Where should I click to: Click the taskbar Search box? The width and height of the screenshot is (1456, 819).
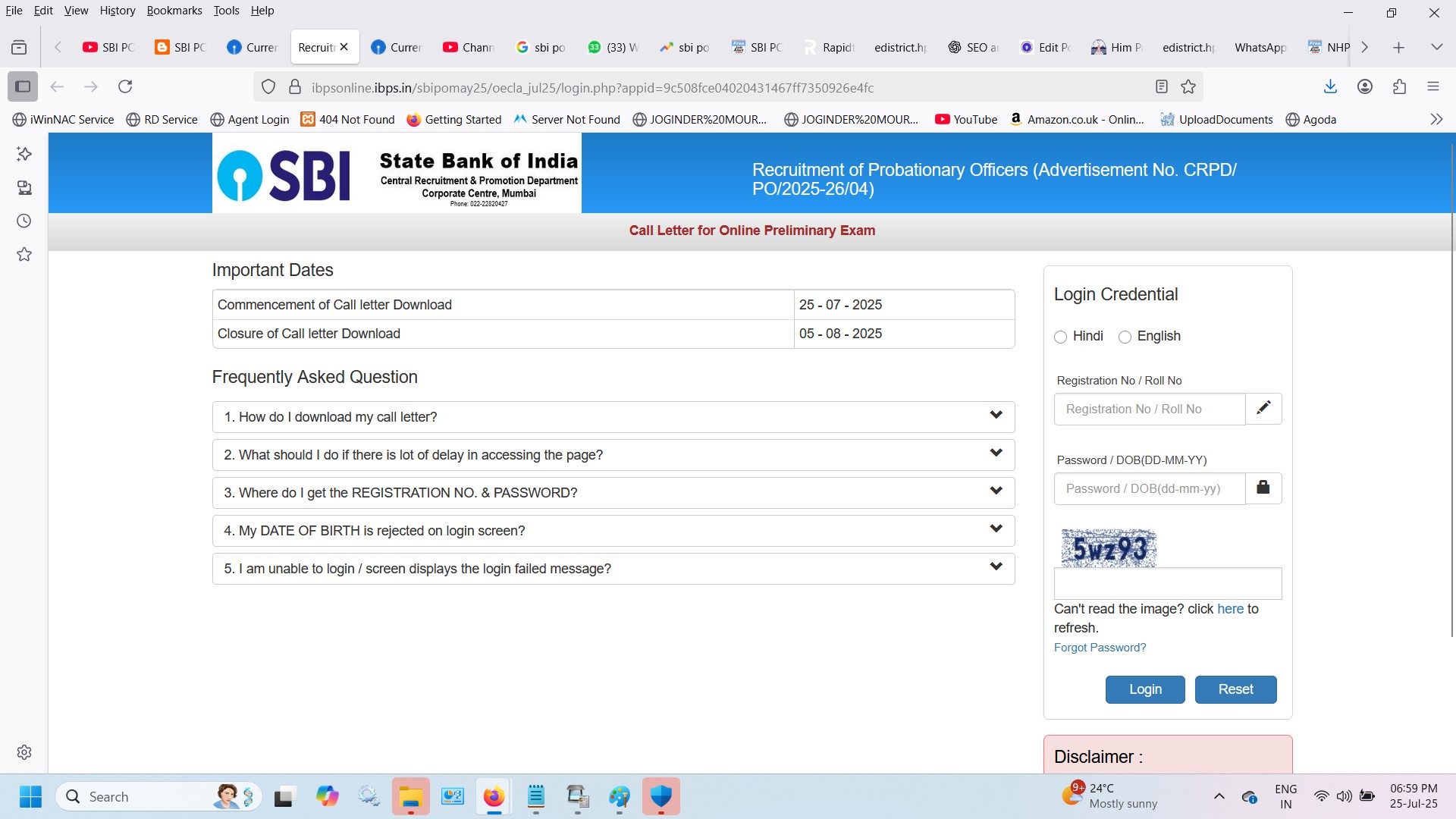158,797
